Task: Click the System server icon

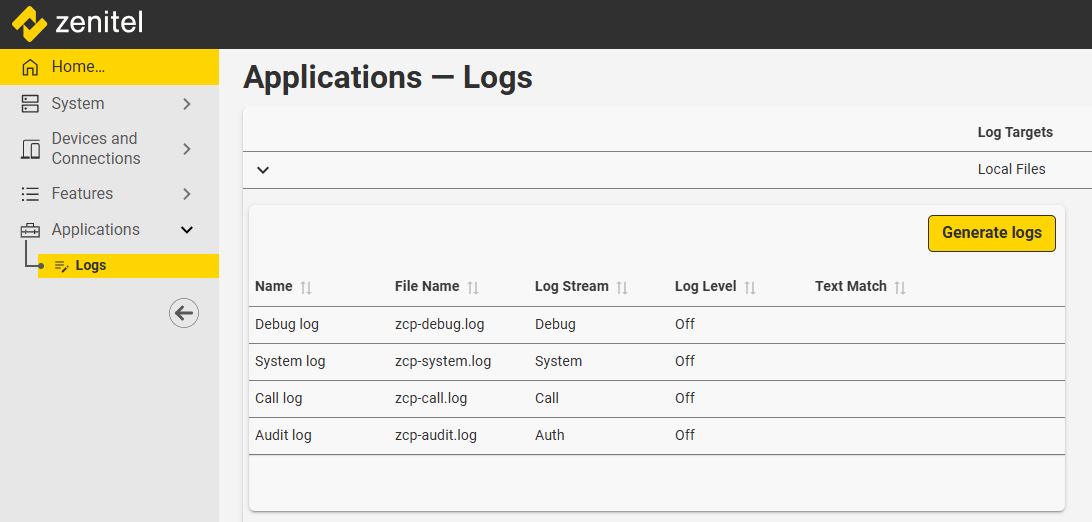Action: (31, 104)
